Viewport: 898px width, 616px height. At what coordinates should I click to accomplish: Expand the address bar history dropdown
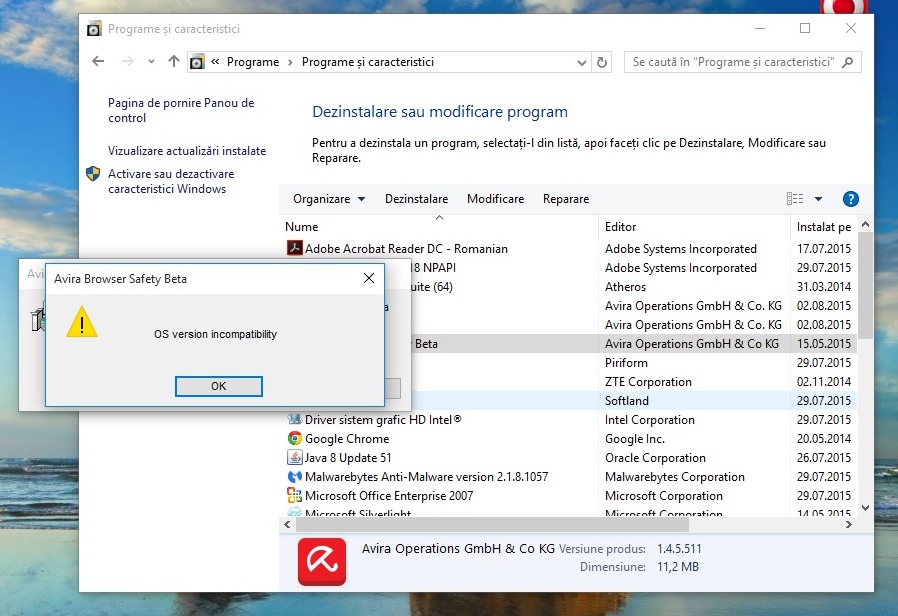[x=582, y=62]
